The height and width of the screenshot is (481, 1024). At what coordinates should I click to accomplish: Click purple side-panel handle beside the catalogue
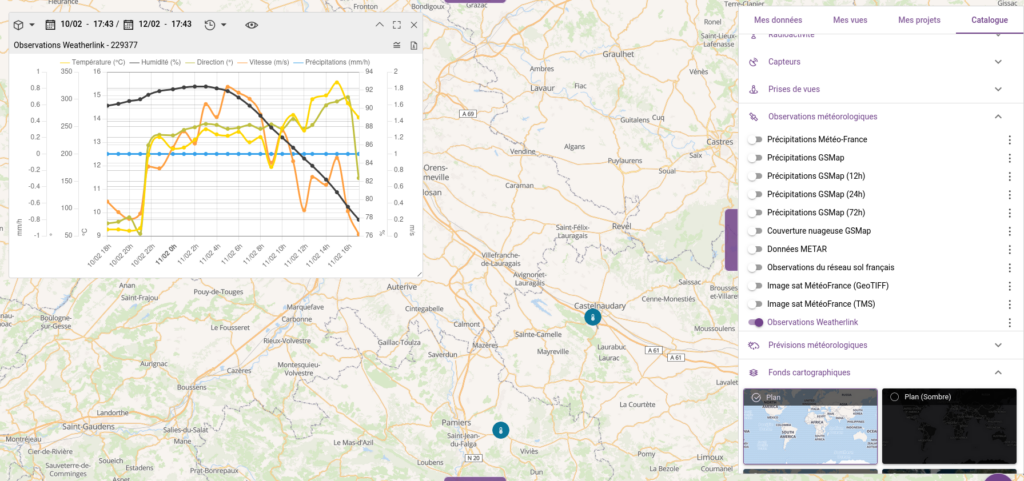731,240
